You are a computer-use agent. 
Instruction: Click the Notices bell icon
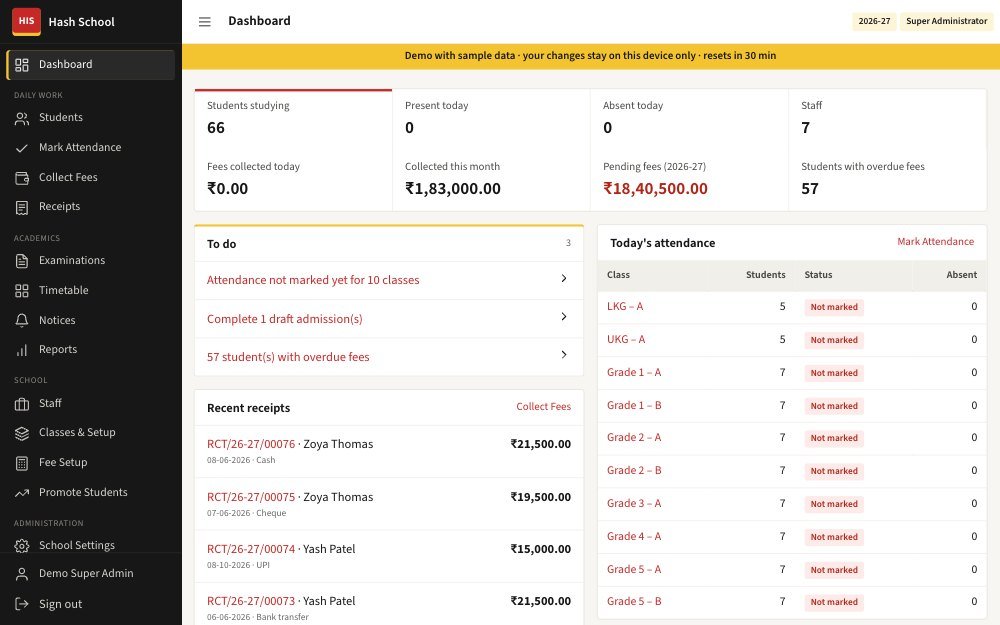[22, 320]
